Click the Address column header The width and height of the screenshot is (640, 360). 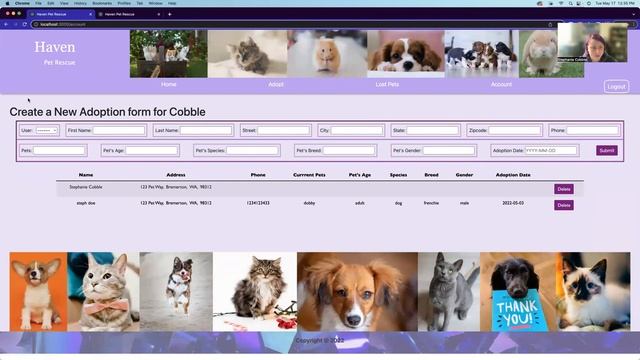pyautogui.click(x=176, y=175)
